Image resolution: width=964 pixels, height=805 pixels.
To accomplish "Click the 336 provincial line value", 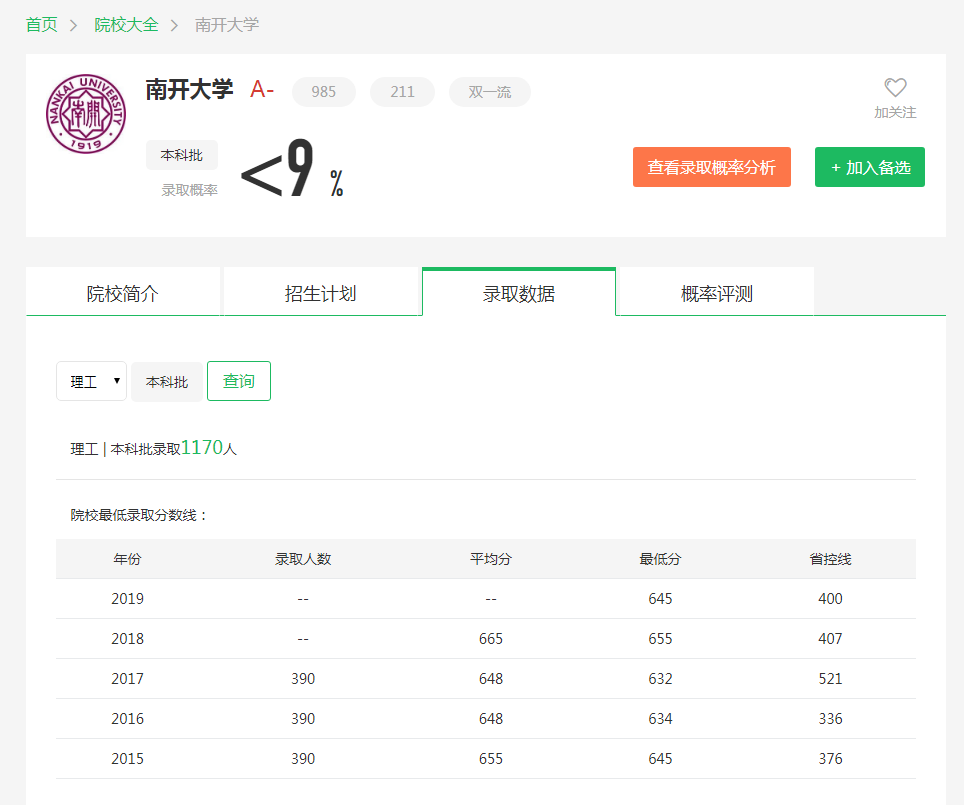I will pyautogui.click(x=830, y=718).
